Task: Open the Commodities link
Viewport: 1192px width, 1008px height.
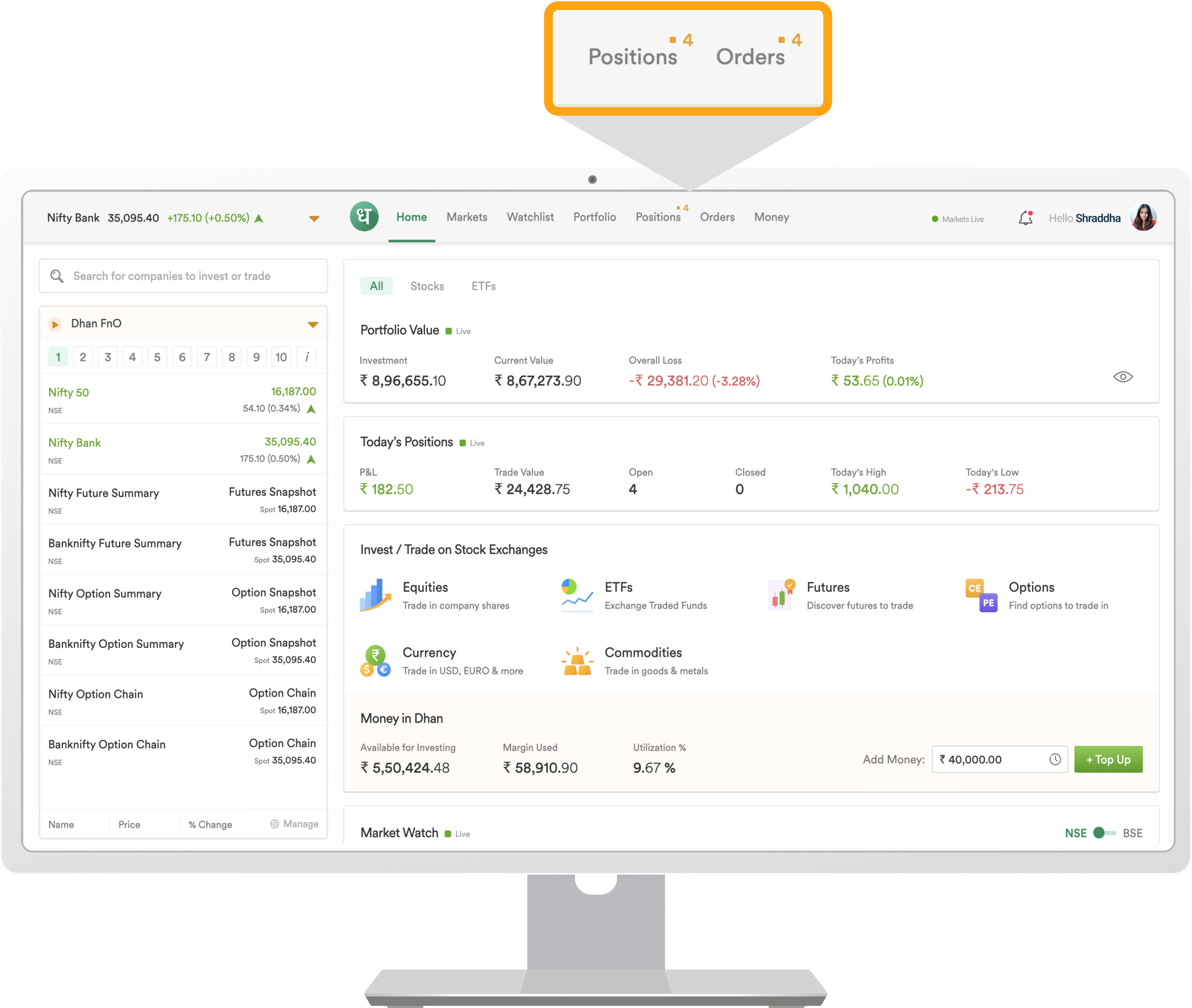Action: [643, 652]
